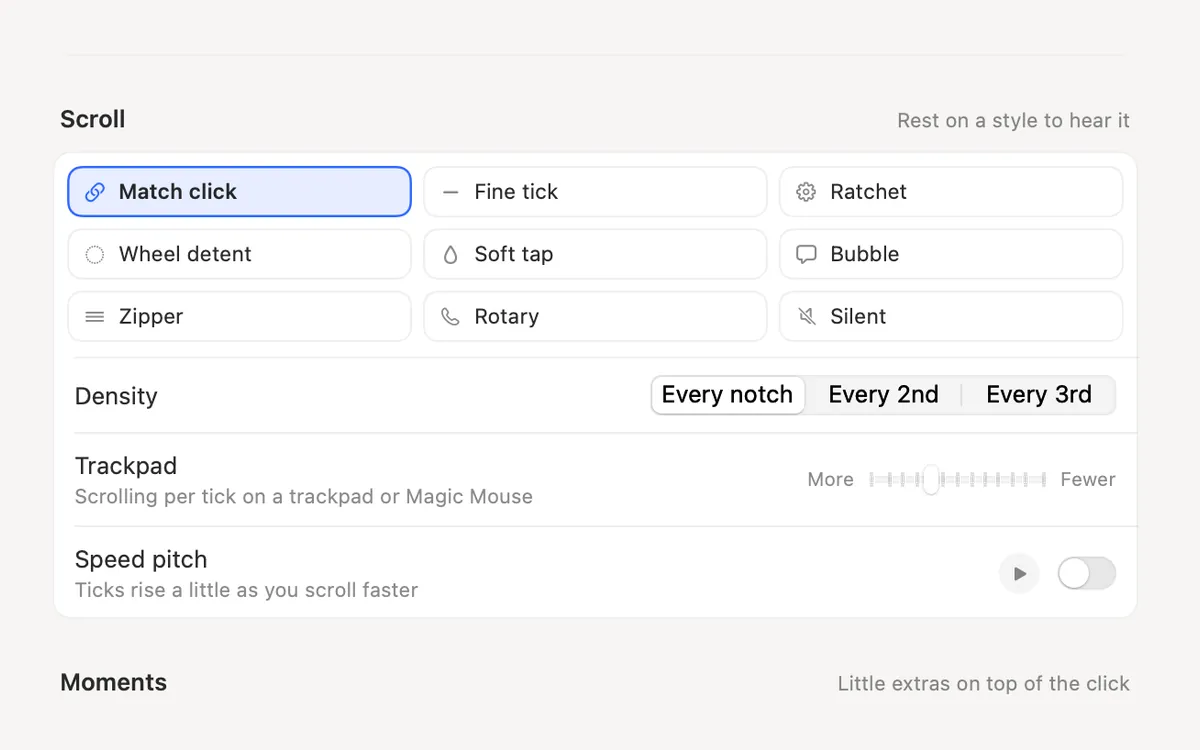Enable the Speed pitch switch
The image size is (1200, 750).
point(1086,574)
